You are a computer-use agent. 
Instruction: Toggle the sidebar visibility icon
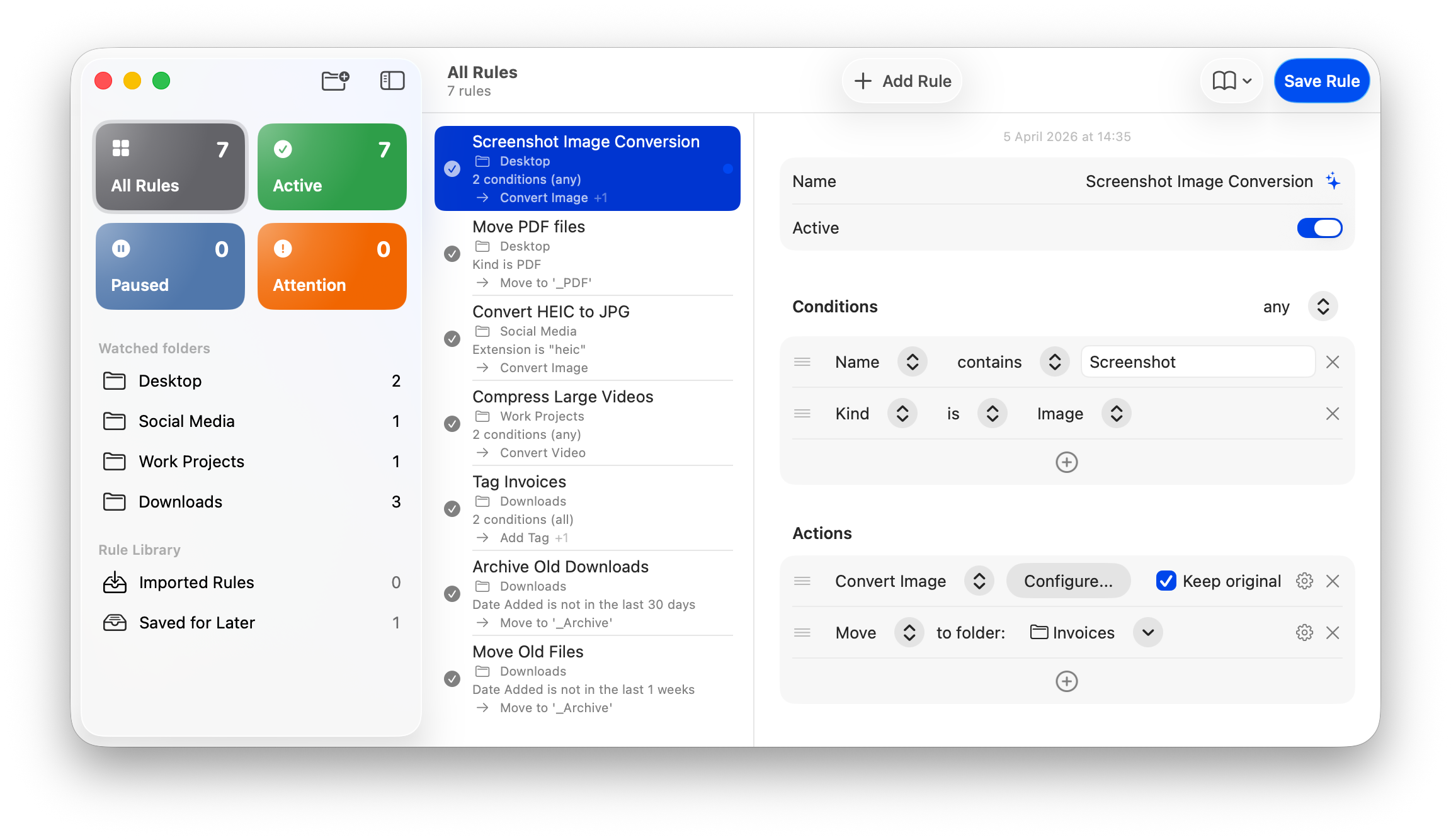[392, 81]
